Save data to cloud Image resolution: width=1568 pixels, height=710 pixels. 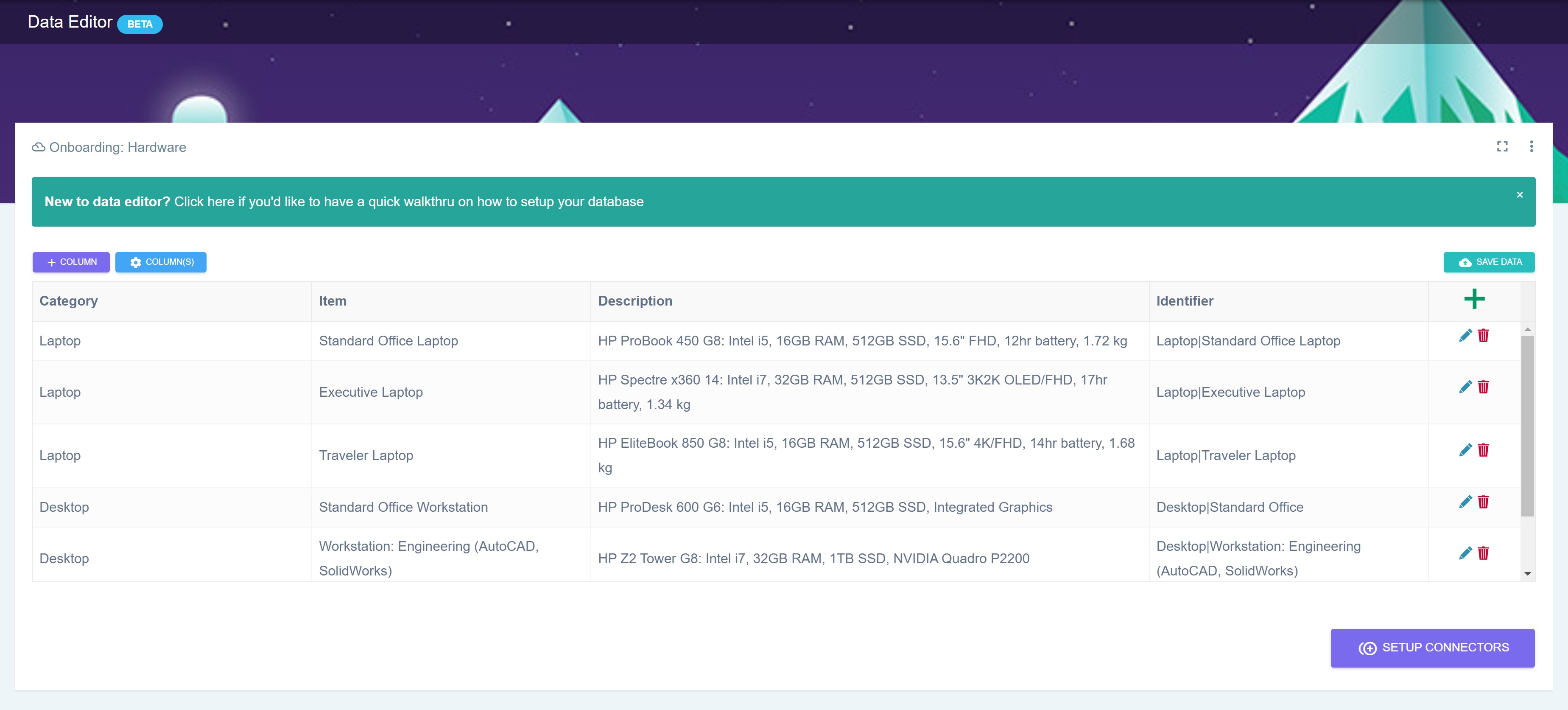tap(1489, 262)
